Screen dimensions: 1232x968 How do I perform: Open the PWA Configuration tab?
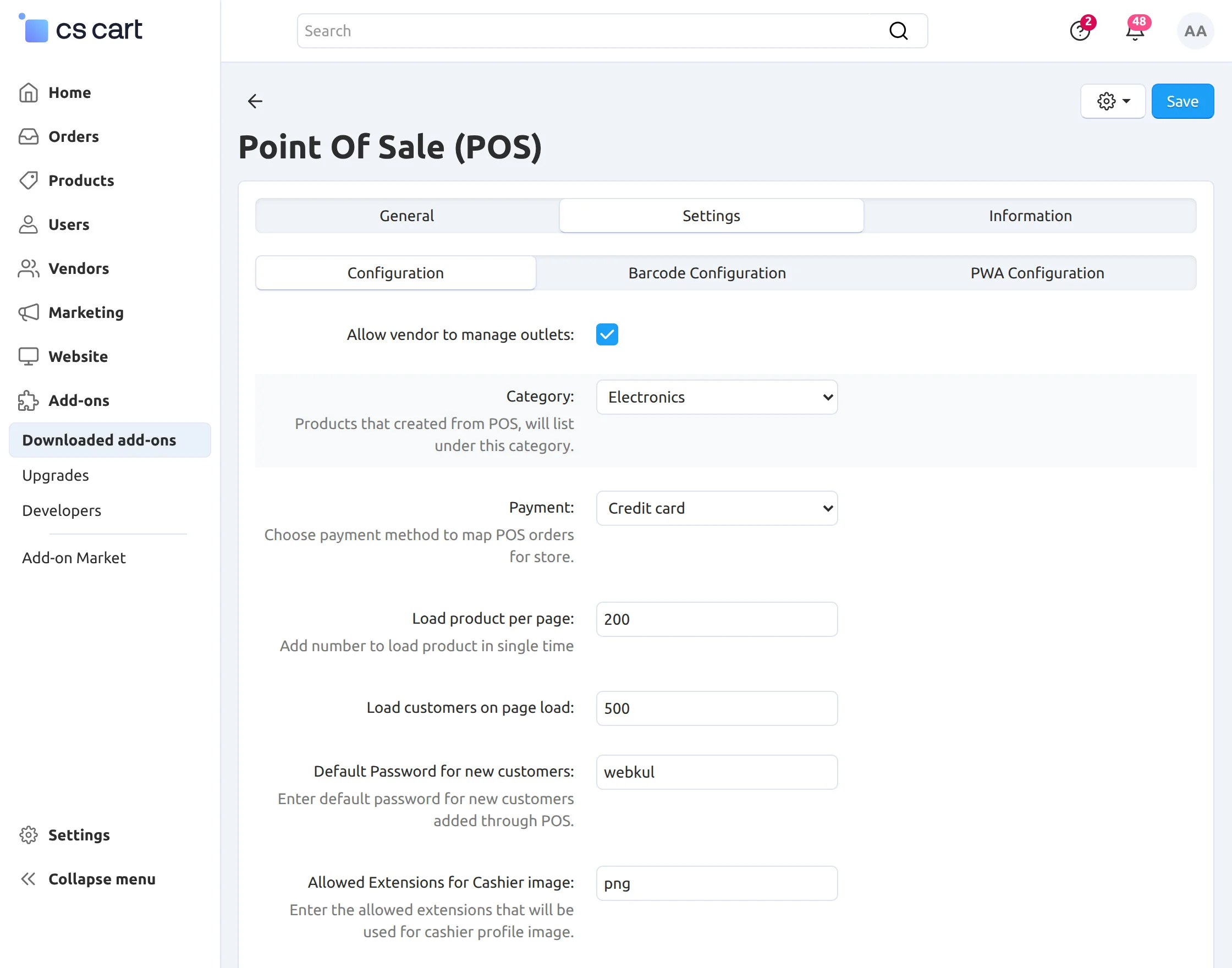point(1037,273)
